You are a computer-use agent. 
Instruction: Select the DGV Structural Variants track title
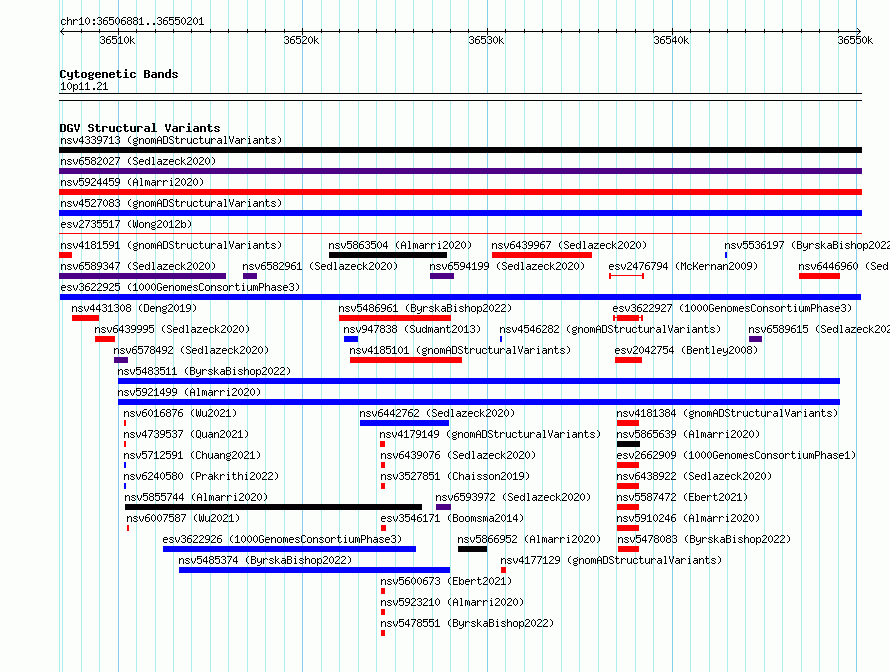140,128
